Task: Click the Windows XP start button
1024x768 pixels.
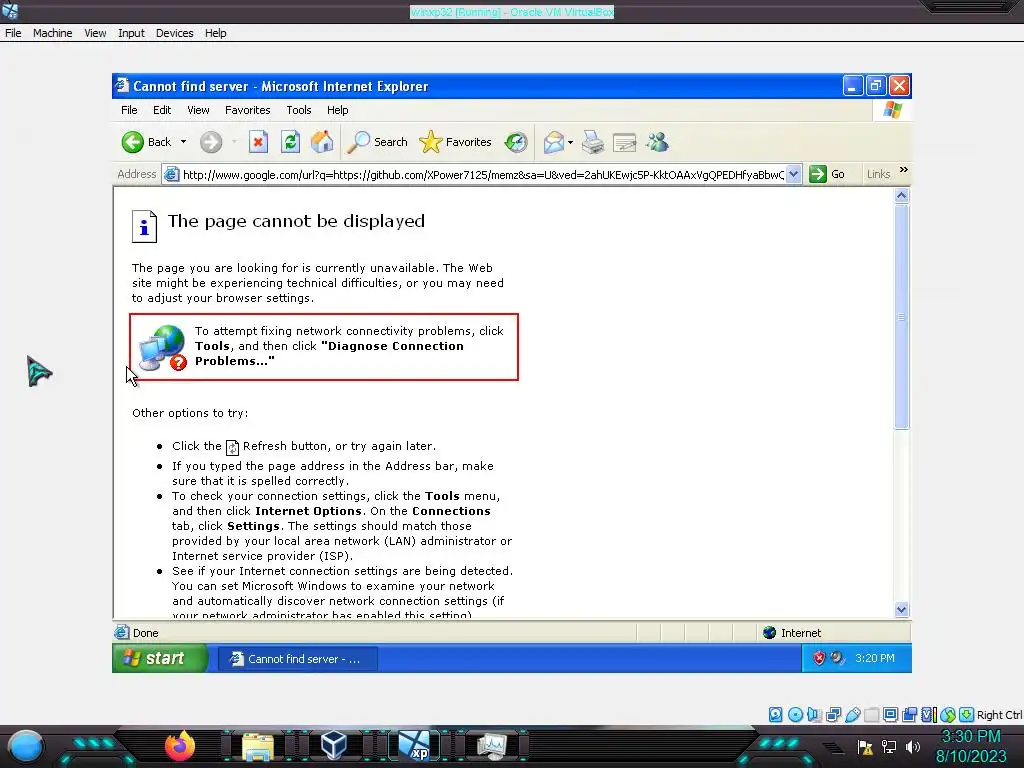Action: (x=160, y=658)
